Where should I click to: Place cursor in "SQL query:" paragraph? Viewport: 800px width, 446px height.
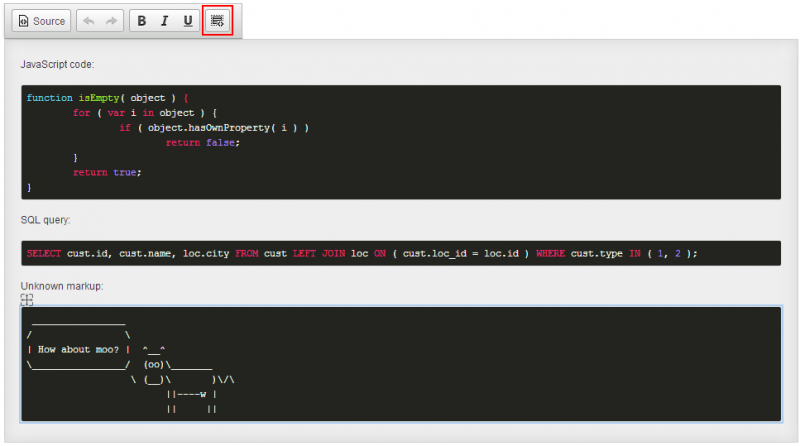click(46, 219)
